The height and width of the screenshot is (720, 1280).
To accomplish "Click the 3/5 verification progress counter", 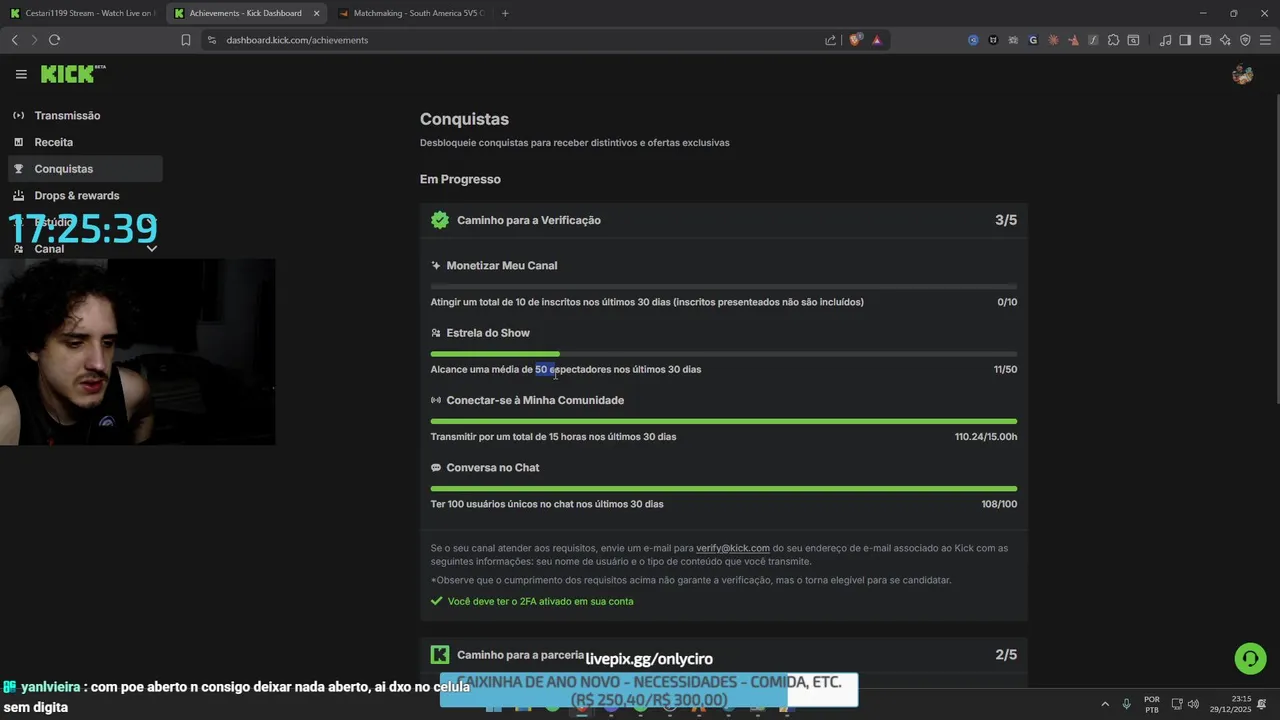I will (x=1006, y=220).
